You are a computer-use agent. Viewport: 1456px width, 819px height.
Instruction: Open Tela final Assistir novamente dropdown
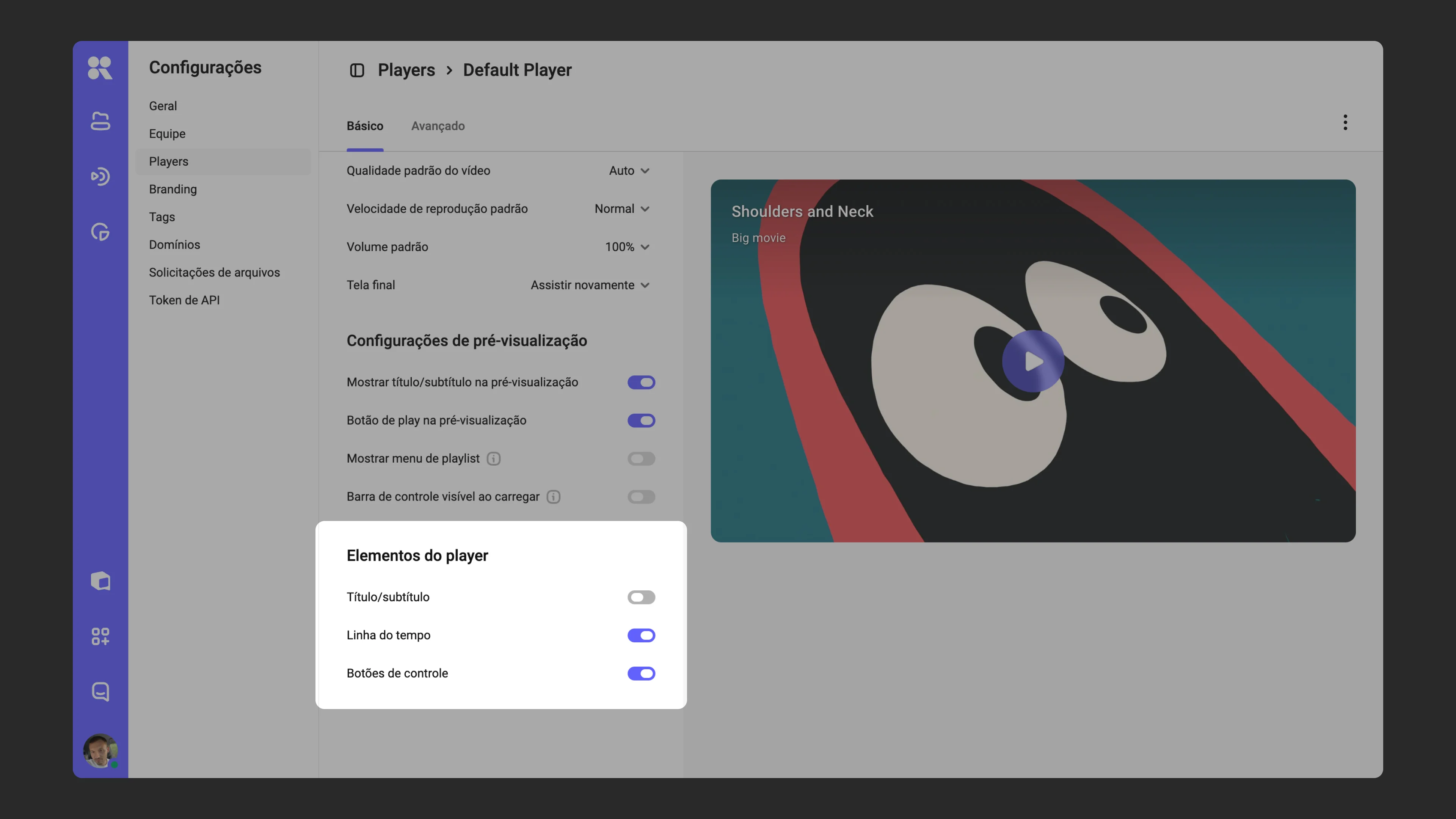tap(590, 285)
